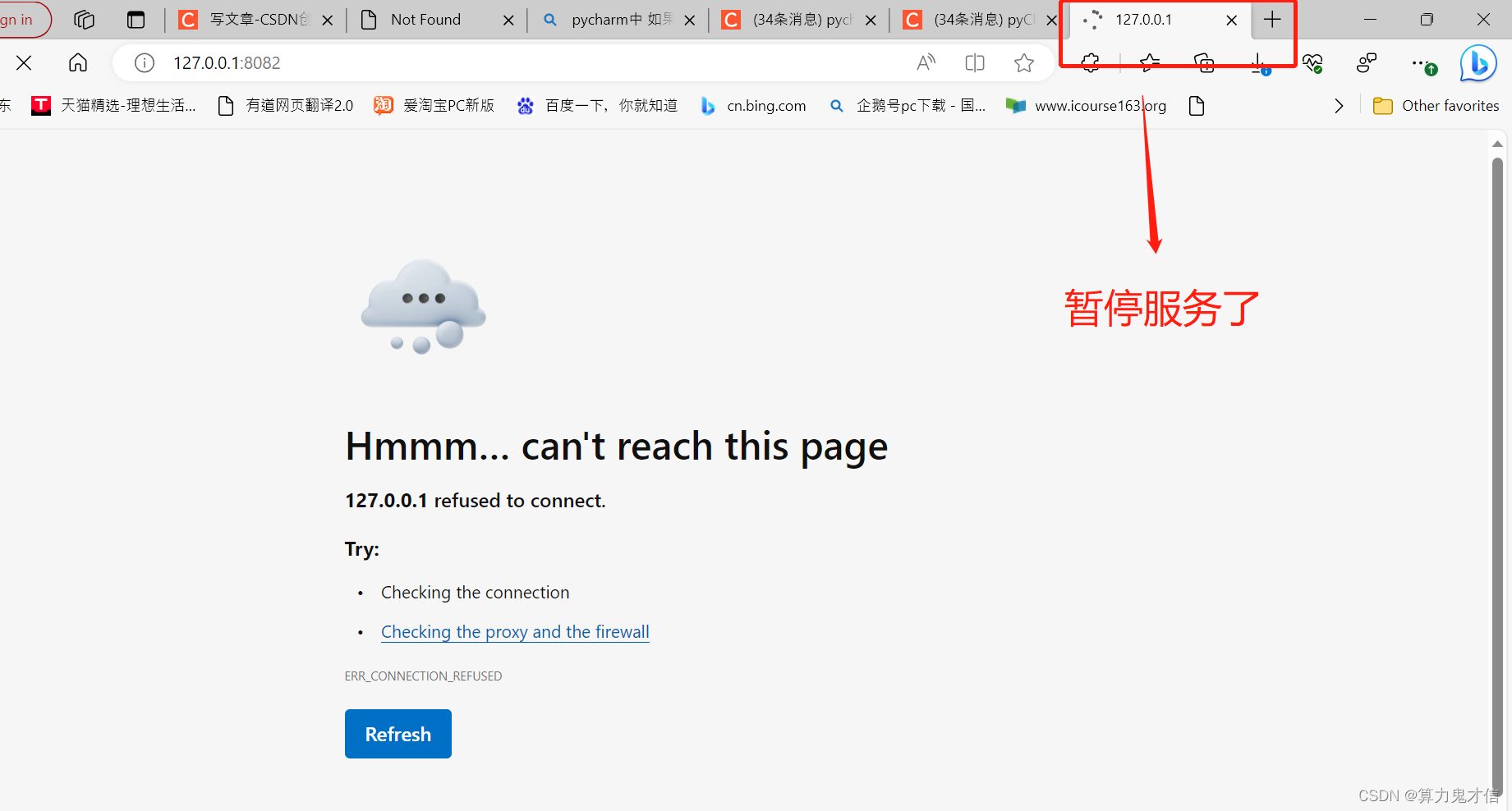Enter Split screen mode
The image size is (1512, 811).
(974, 62)
